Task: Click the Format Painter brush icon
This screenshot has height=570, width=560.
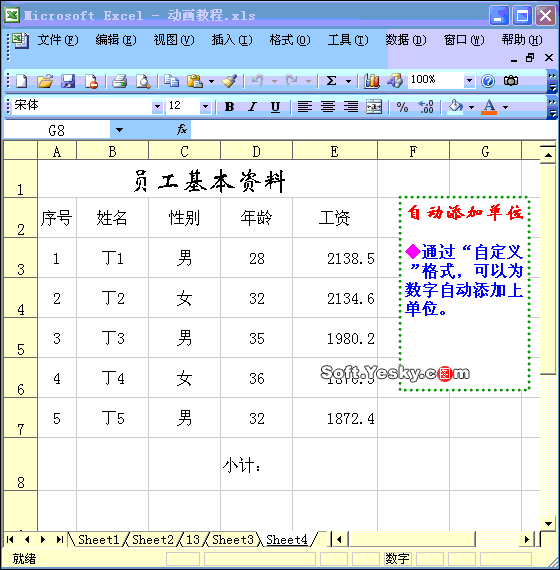Action: click(x=230, y=81)
